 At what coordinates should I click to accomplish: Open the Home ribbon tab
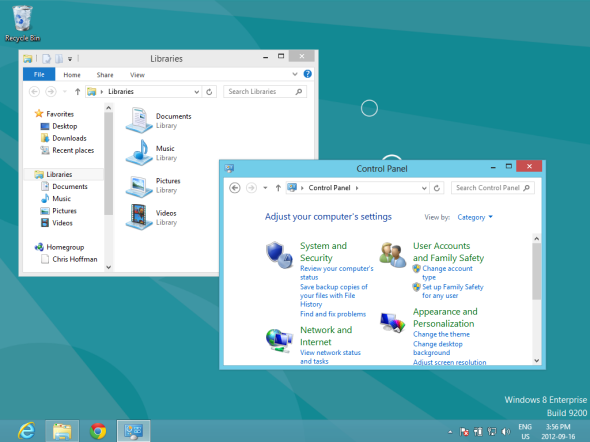pos(72,75)
